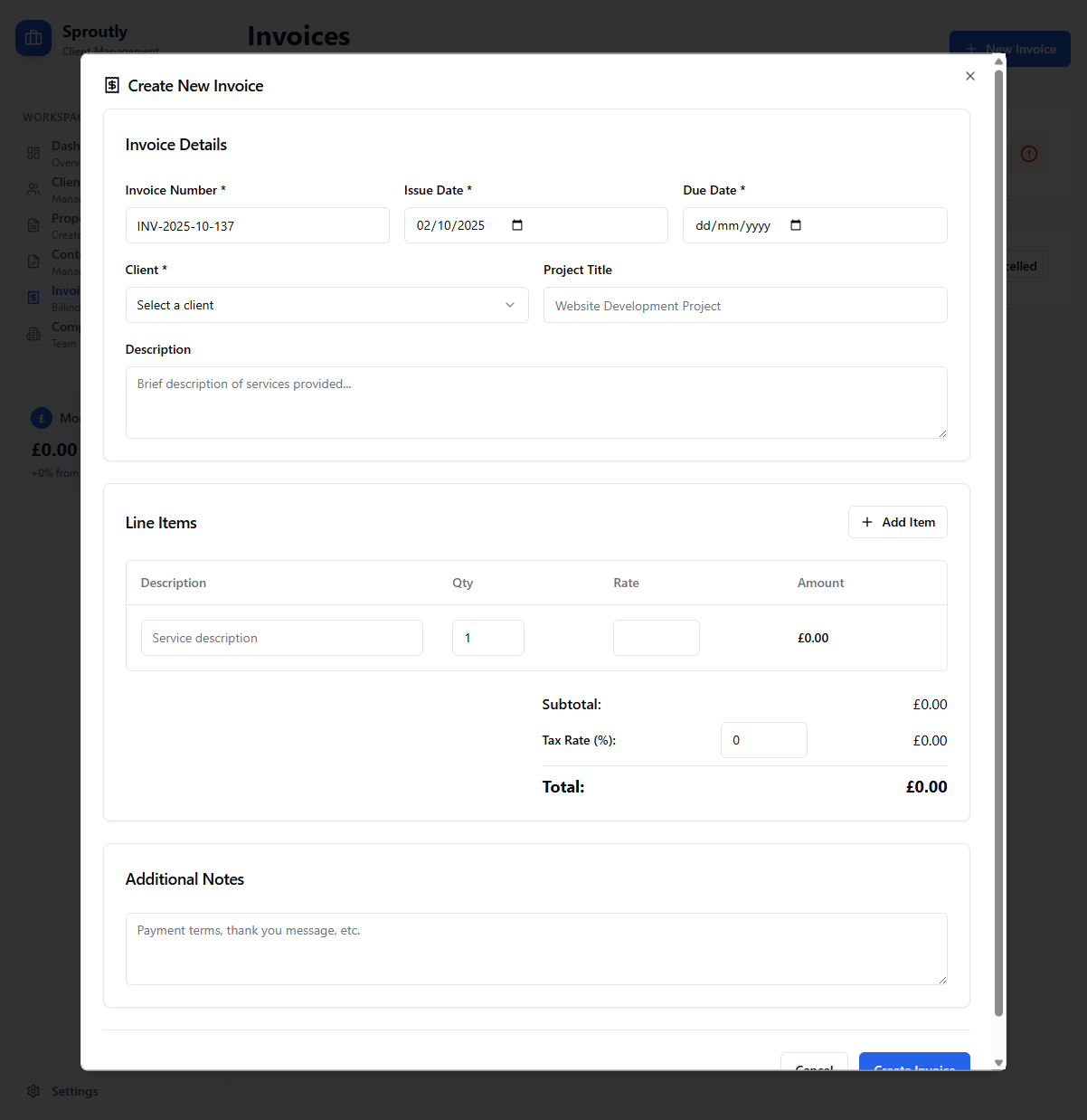Image resolution: width=1087 pixels, height=1120 pixels.
Task: Click the Rate field of the line item
Action: [x=656, y=638]
